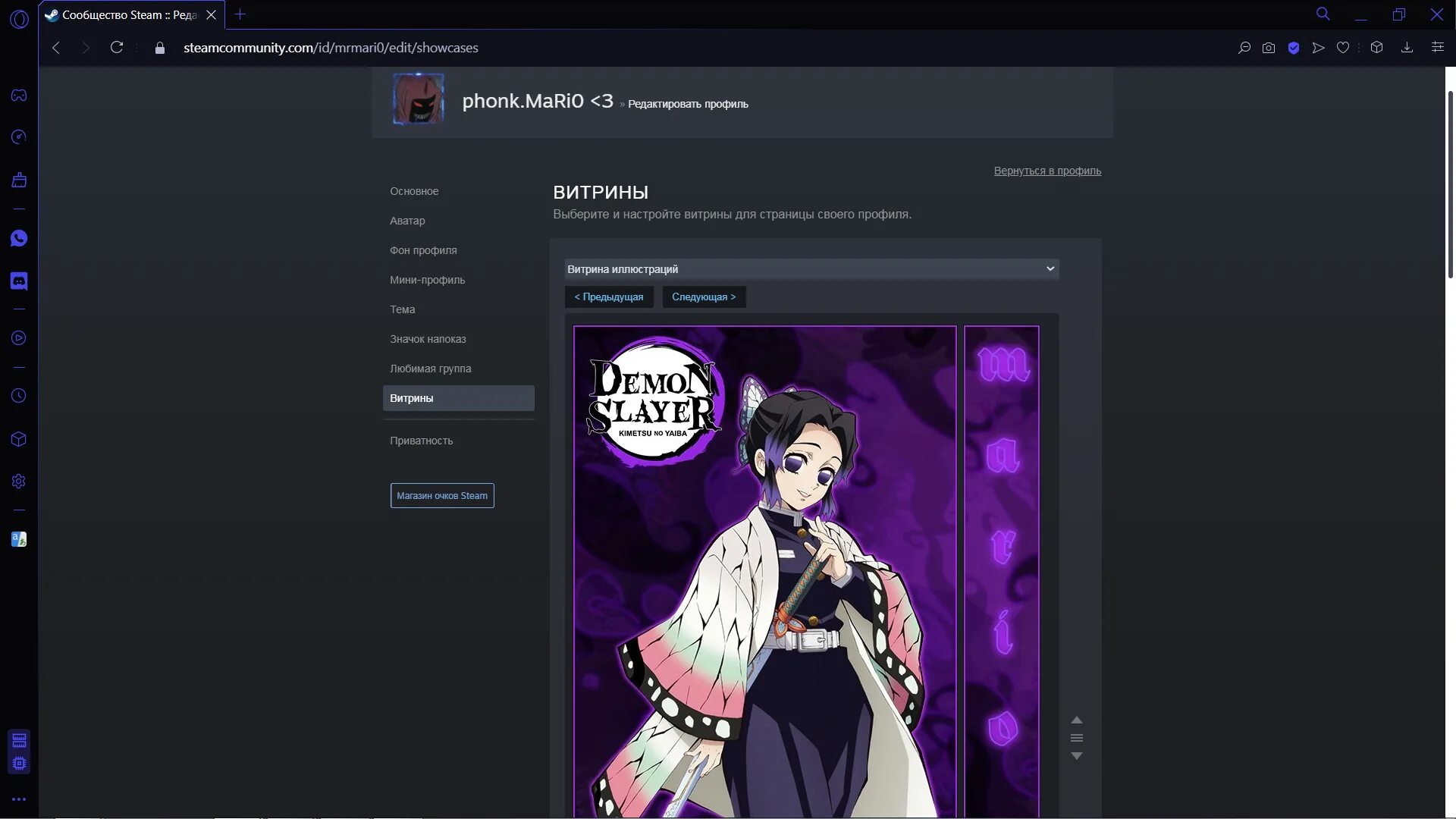Open History clock icon in sidebar
This screenshot has height=819, width=1456.
pyautogui.click(x=19, y=396)
